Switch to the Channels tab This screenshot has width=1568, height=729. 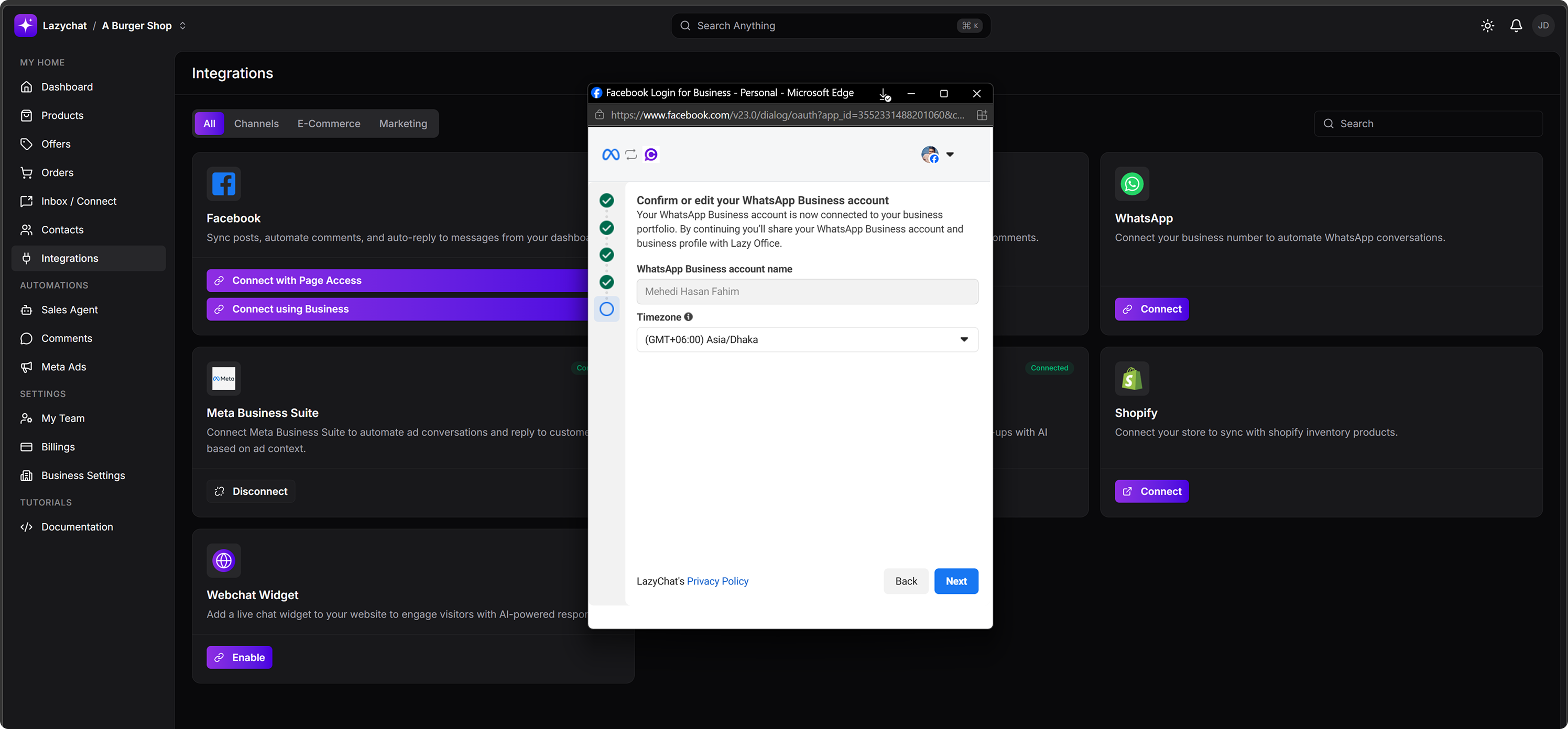click(x=256, y=124)
